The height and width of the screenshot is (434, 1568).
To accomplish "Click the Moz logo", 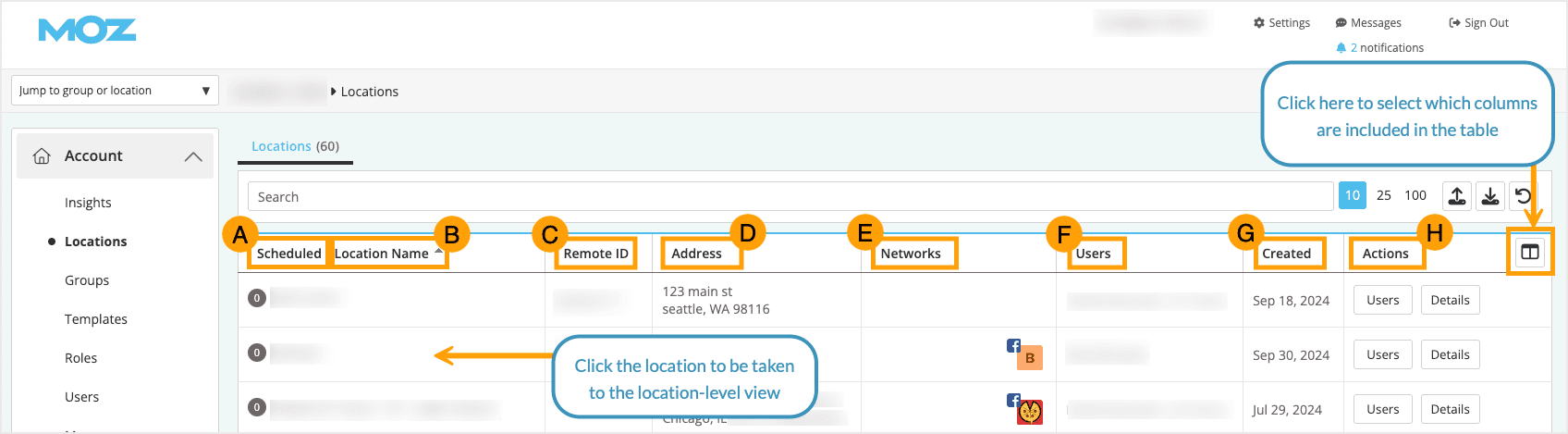I will 87,31.
